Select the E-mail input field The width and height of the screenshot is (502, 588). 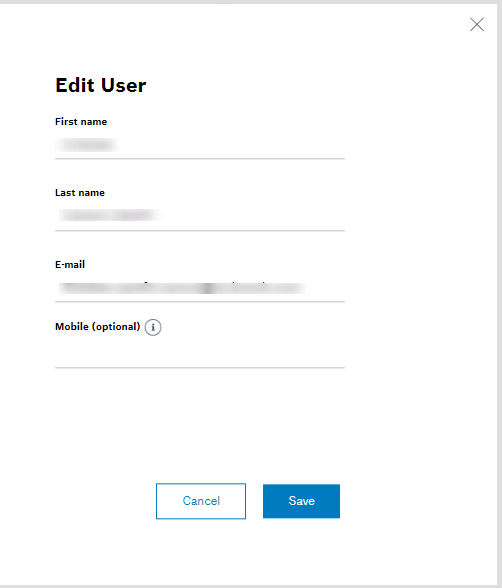(x=200, y=288)
